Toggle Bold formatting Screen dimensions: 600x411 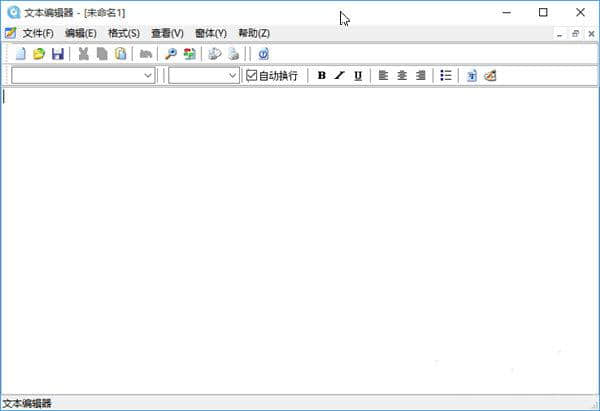[x=321, y=75]
